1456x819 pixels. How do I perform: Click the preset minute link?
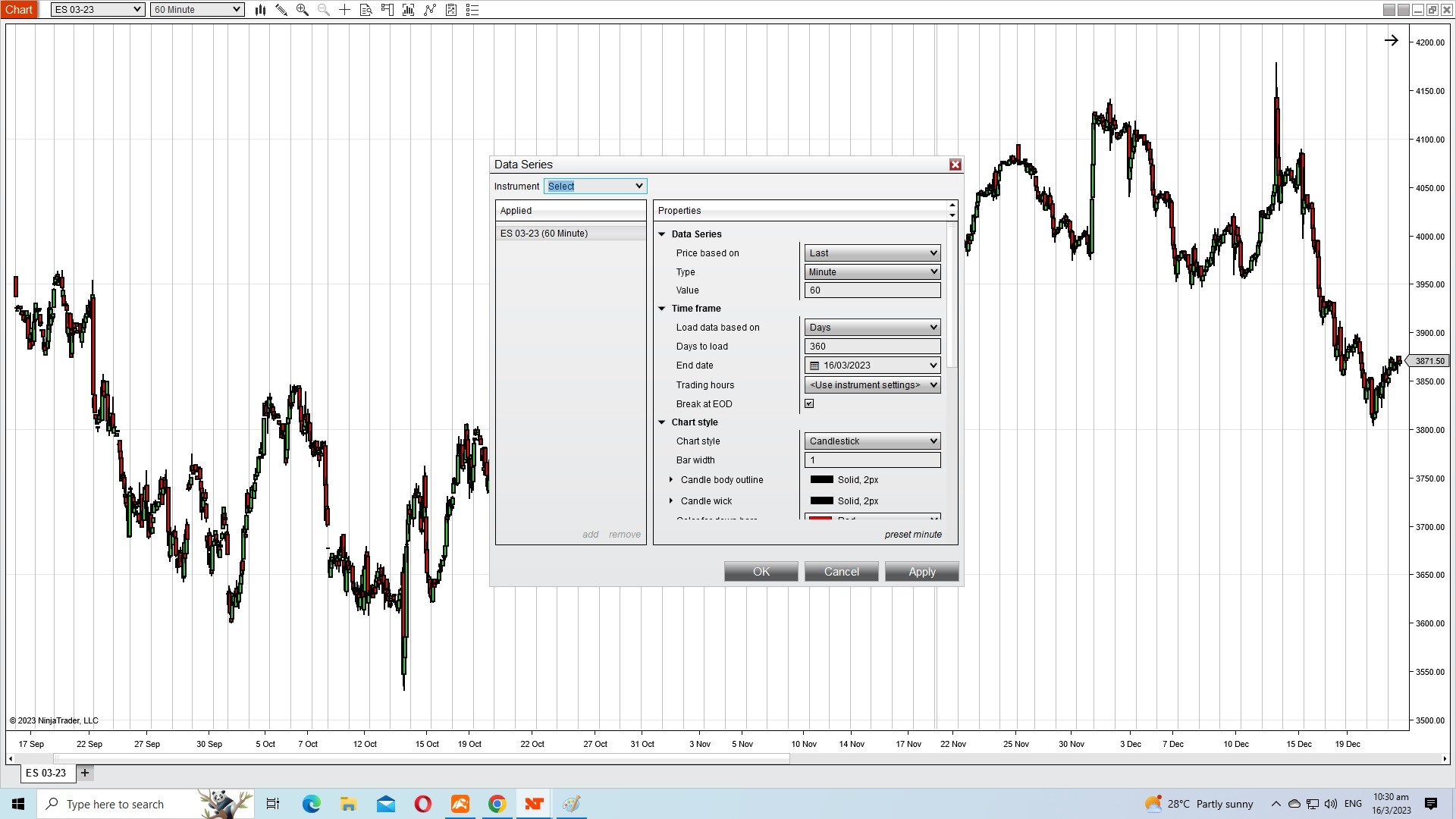[912, 535]
